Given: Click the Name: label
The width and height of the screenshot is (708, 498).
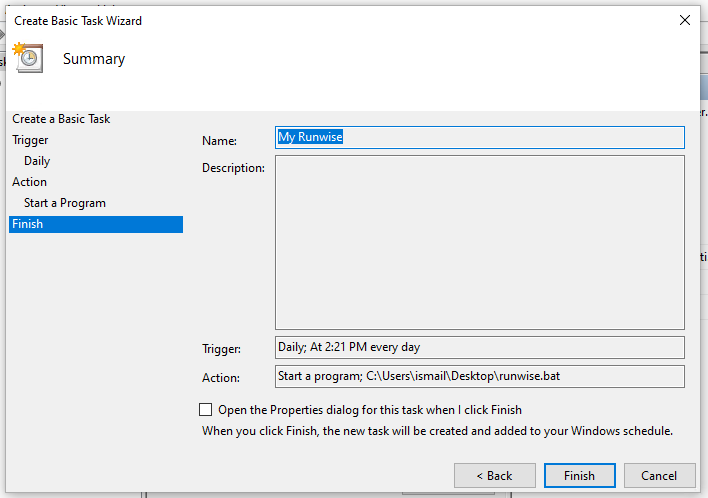Looking at the screenshot, I should point(219,141).
